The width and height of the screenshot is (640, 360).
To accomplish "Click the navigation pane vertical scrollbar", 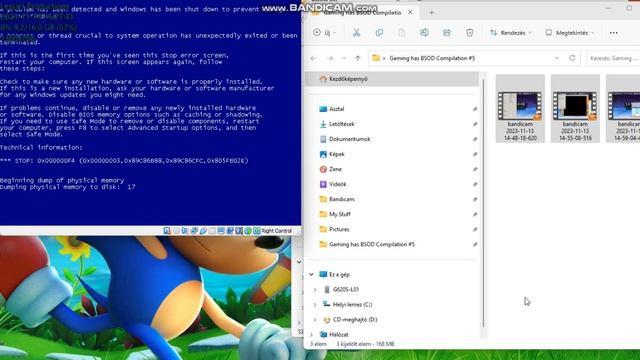I will (x=484, y=204).
